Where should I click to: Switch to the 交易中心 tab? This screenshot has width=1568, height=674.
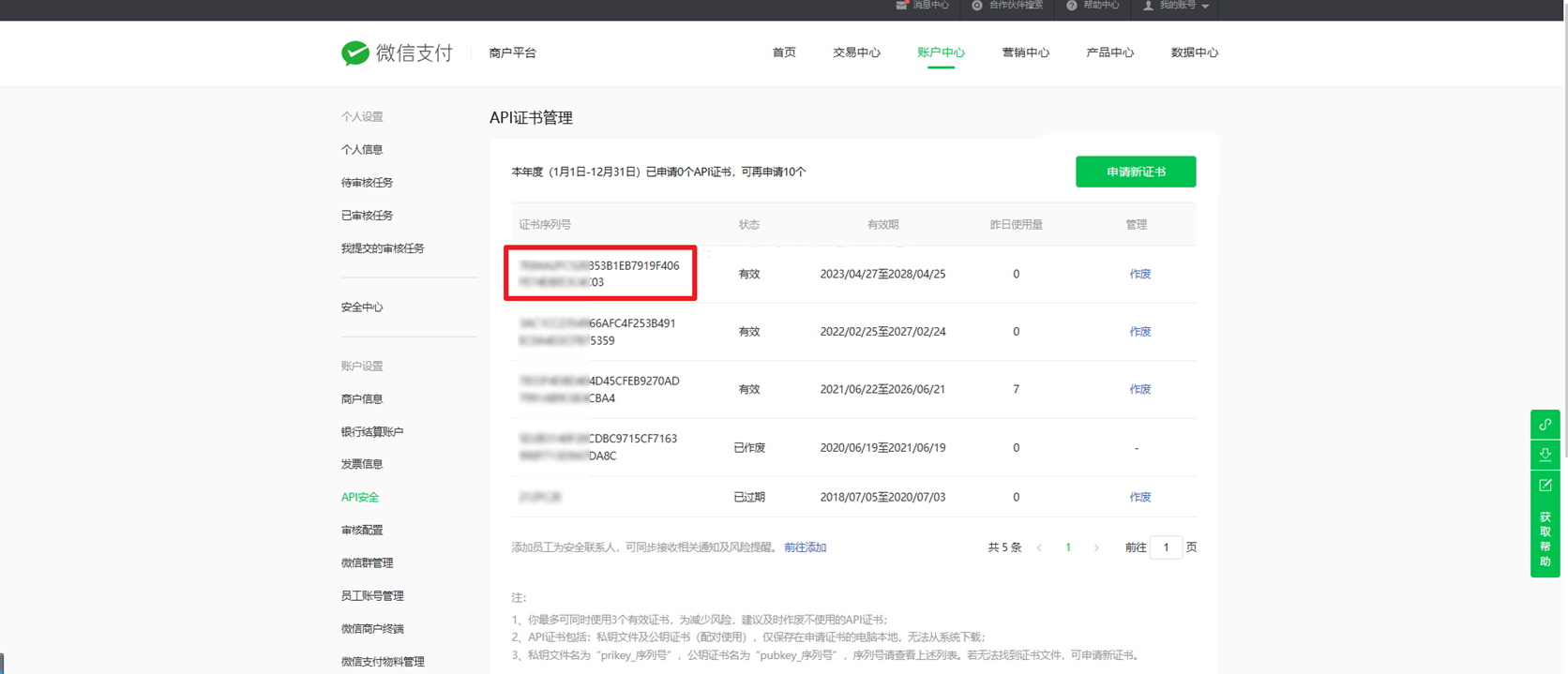[x=856, y=52]
